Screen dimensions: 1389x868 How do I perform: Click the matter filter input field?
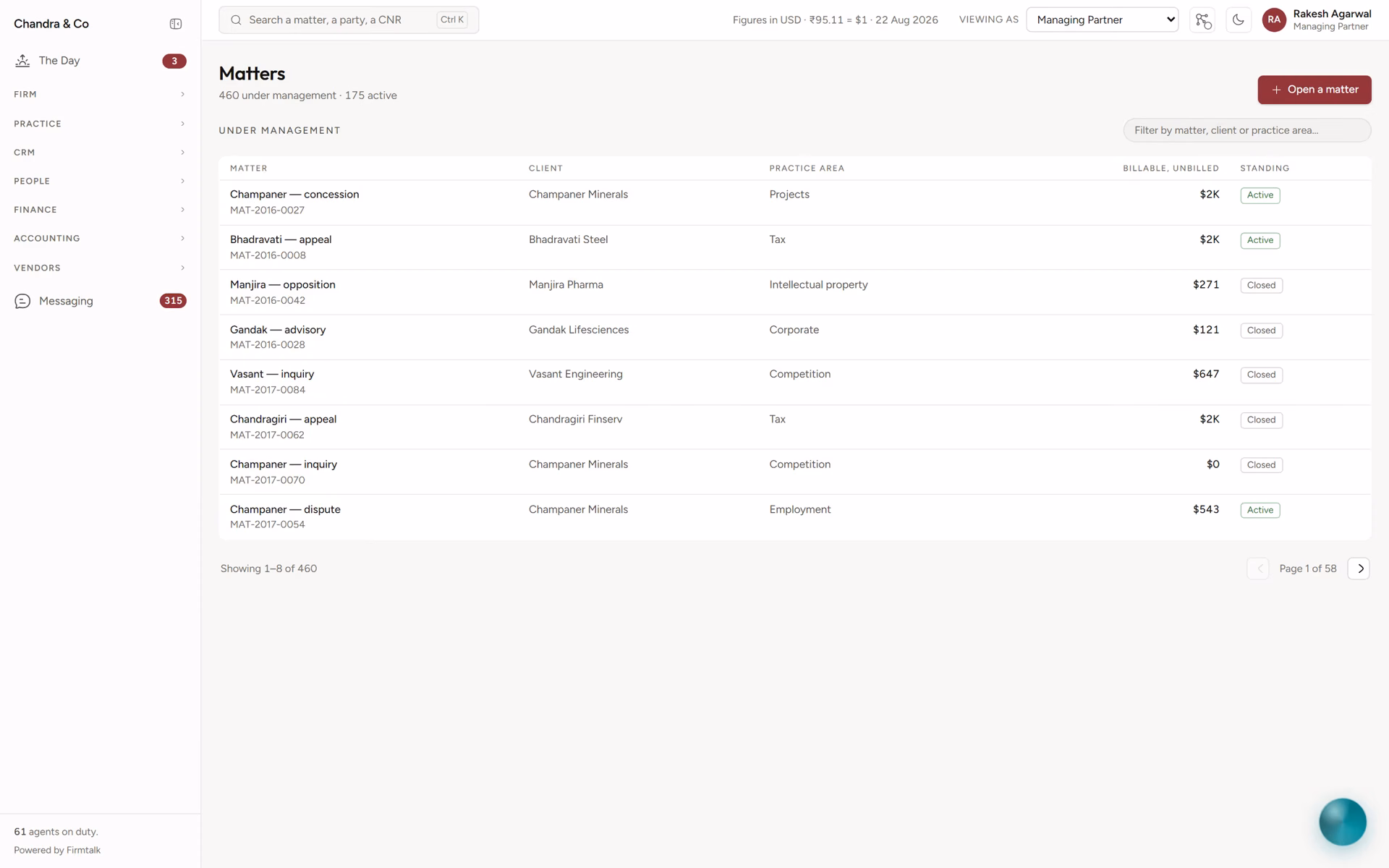pos(1247,130)
